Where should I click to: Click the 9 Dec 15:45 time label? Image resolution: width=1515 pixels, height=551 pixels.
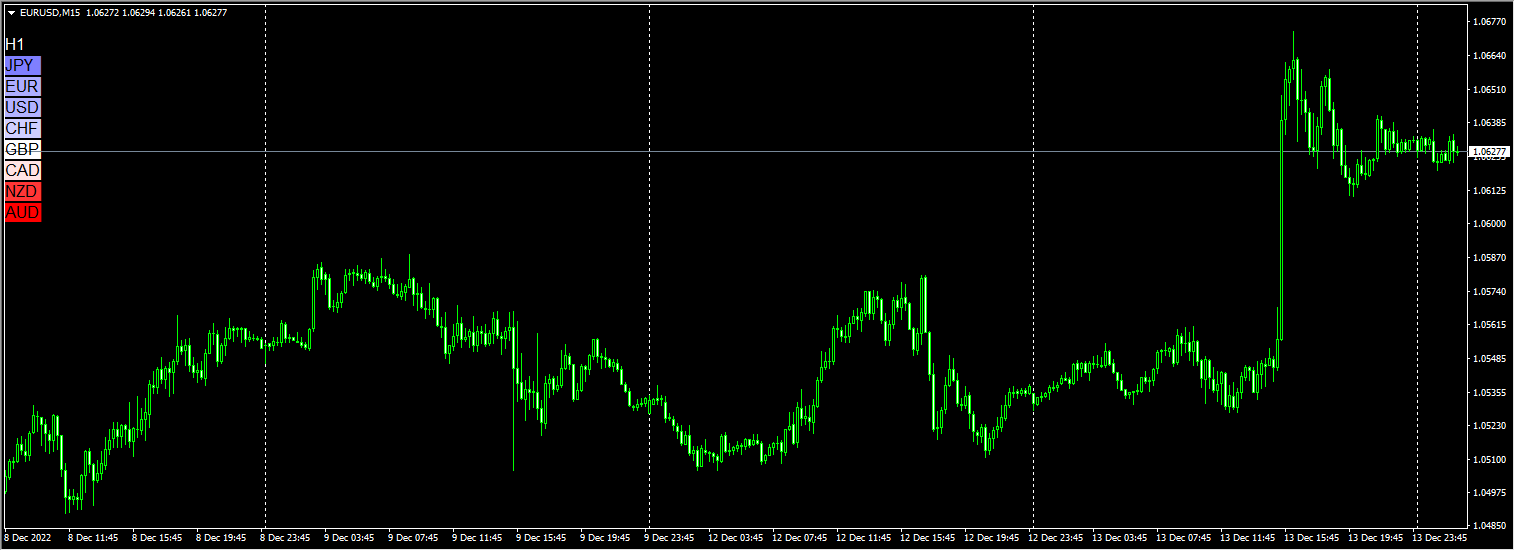(x=541, y=538)
